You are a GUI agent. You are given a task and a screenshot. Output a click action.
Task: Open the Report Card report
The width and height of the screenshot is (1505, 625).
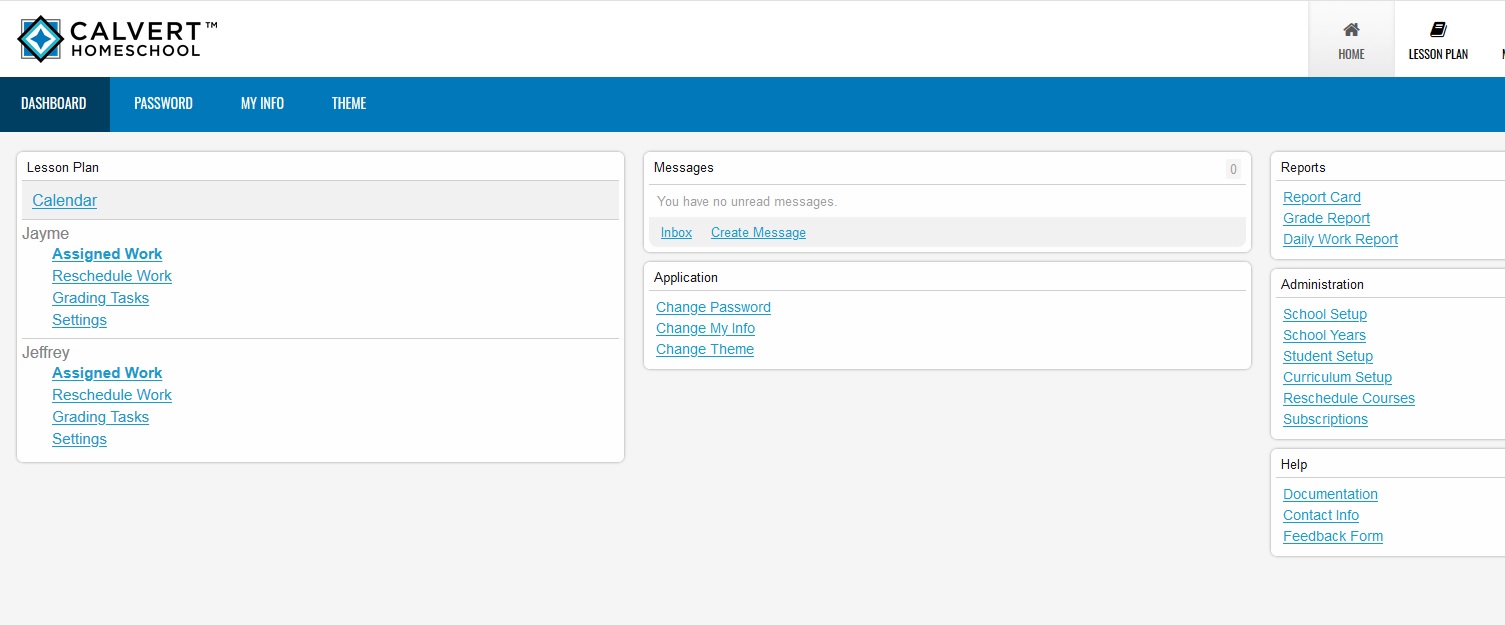click(x=1321, y=198)
